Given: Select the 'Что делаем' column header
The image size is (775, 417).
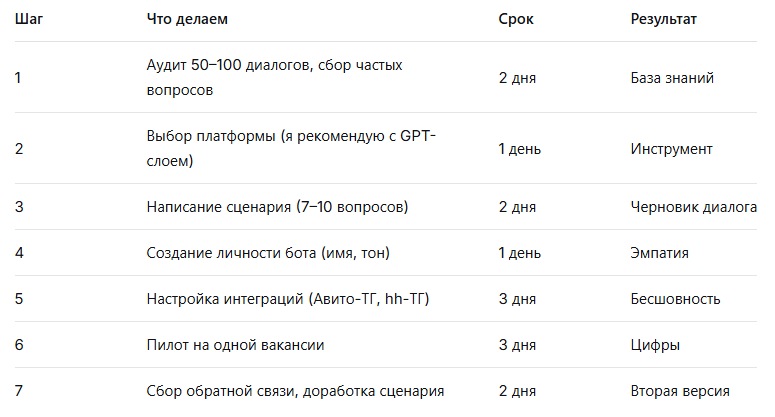Looking at the screenshot, I should coord(187,19).
